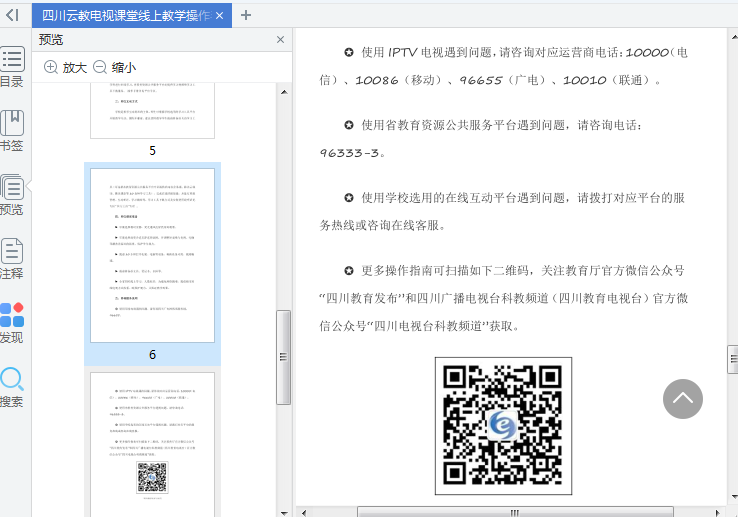Click the document horizontal scrollbar thumb

[x=515, y=512]
